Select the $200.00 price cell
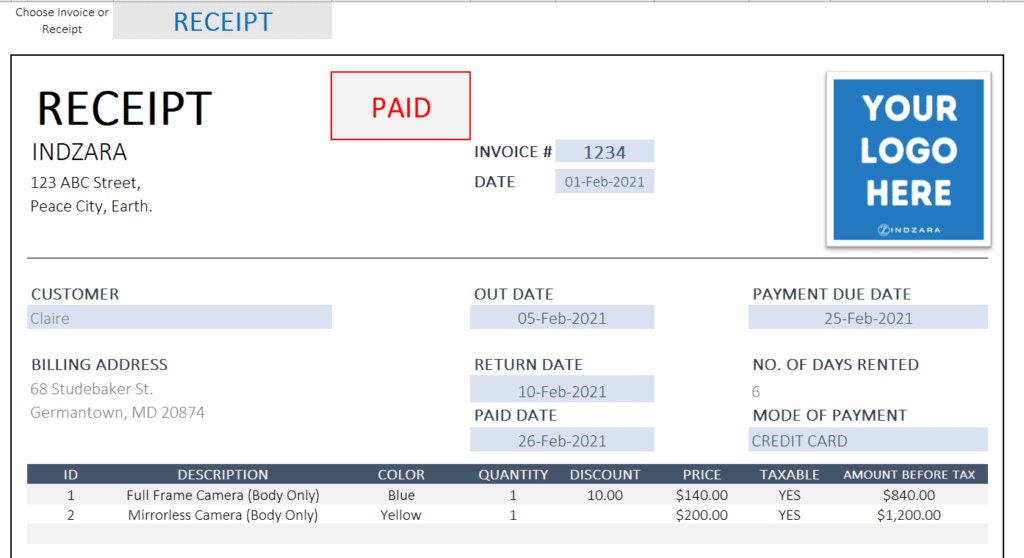The width and height of the screenshot is (1024, 558). [x=701, y=515]
